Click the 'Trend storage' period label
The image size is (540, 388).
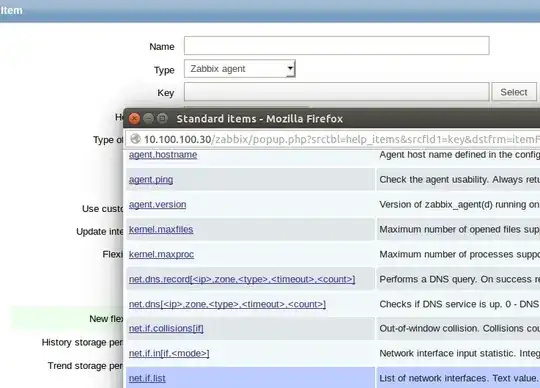85,366
